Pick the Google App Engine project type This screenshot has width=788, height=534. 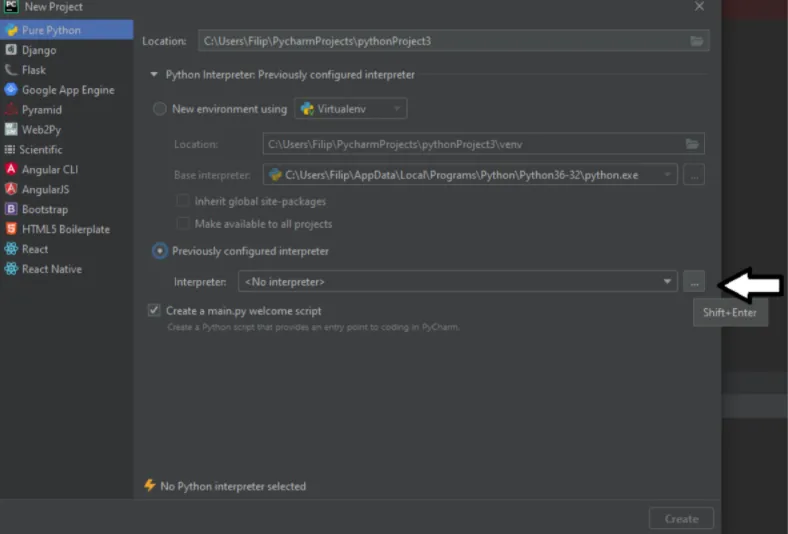pyautogui.click(x=66, y=90)
